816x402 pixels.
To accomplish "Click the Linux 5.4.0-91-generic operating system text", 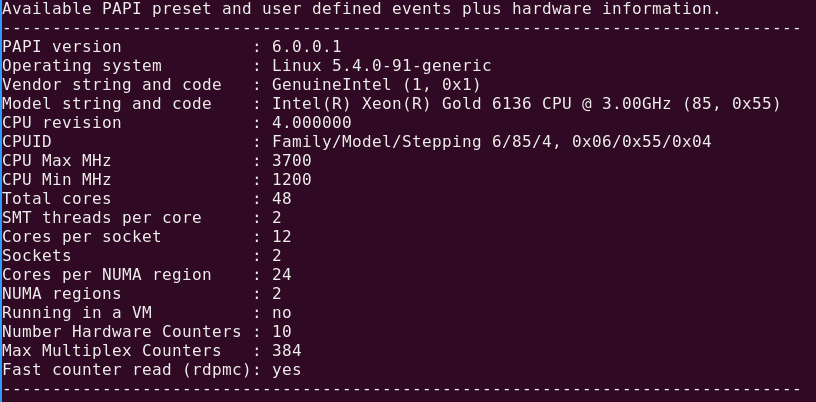I will coord(381,66).
